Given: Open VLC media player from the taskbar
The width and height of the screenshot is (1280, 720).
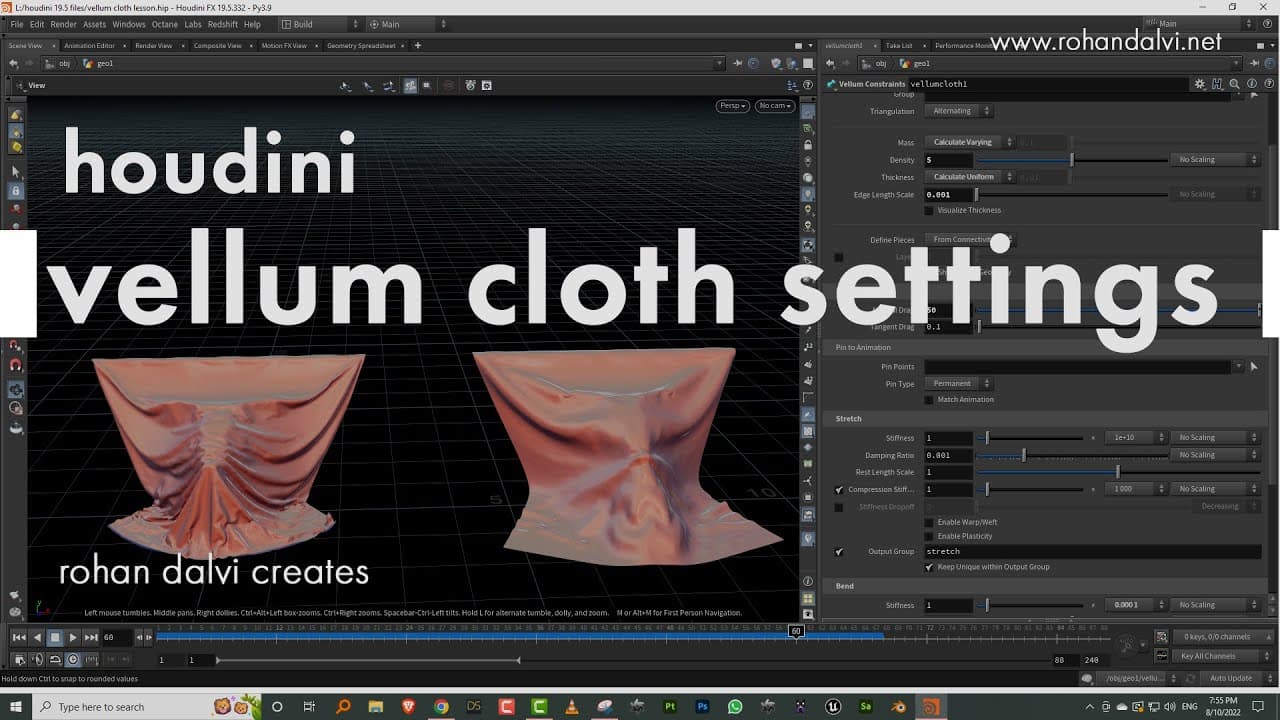Looking at the screenshot, I should tap(572, 707).
